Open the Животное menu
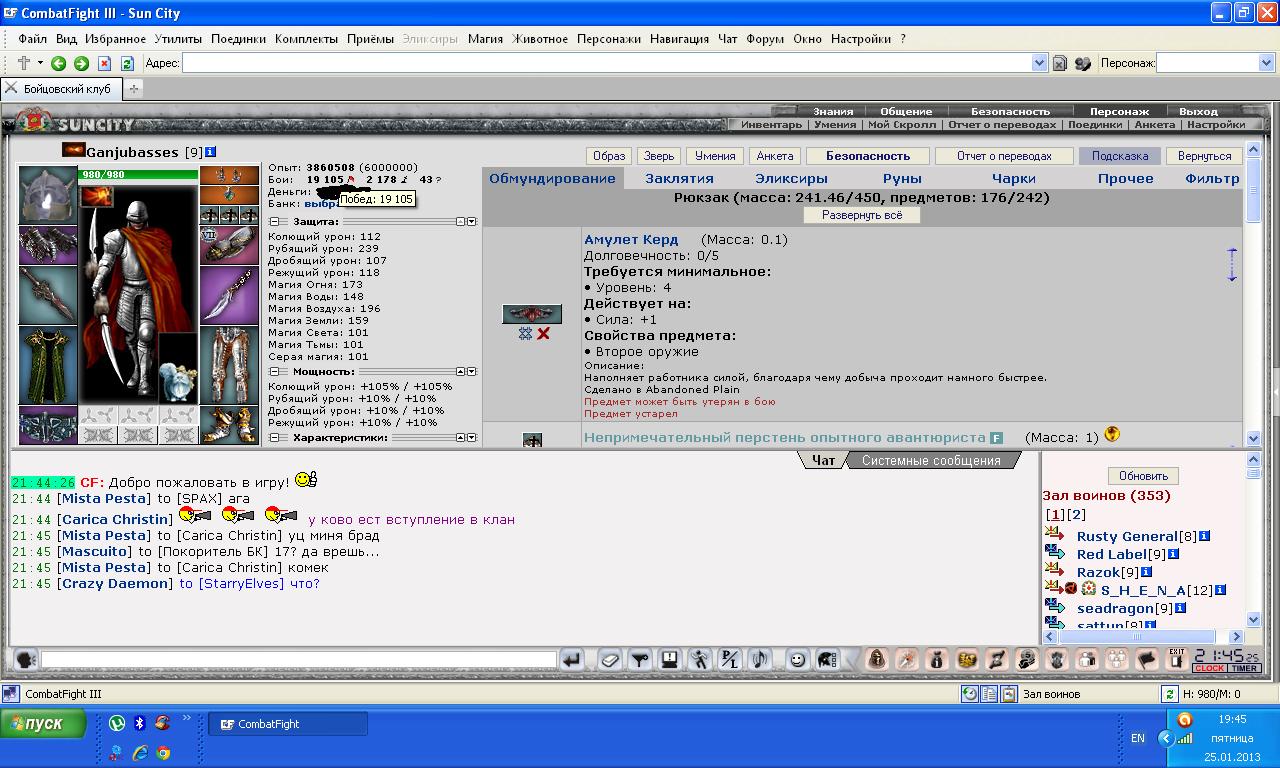The image size is (1280, 768). tap(540, 39)
